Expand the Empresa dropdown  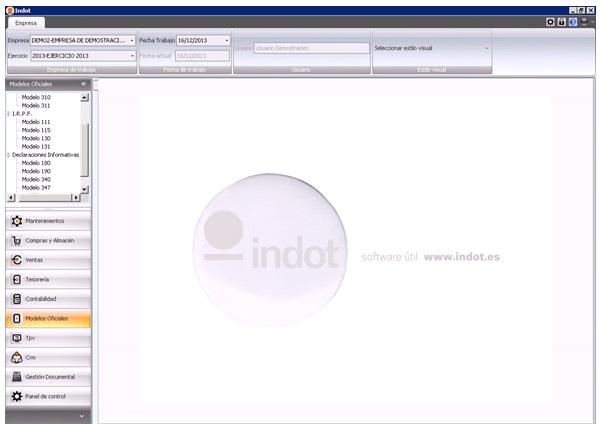(x=132, y=41)
